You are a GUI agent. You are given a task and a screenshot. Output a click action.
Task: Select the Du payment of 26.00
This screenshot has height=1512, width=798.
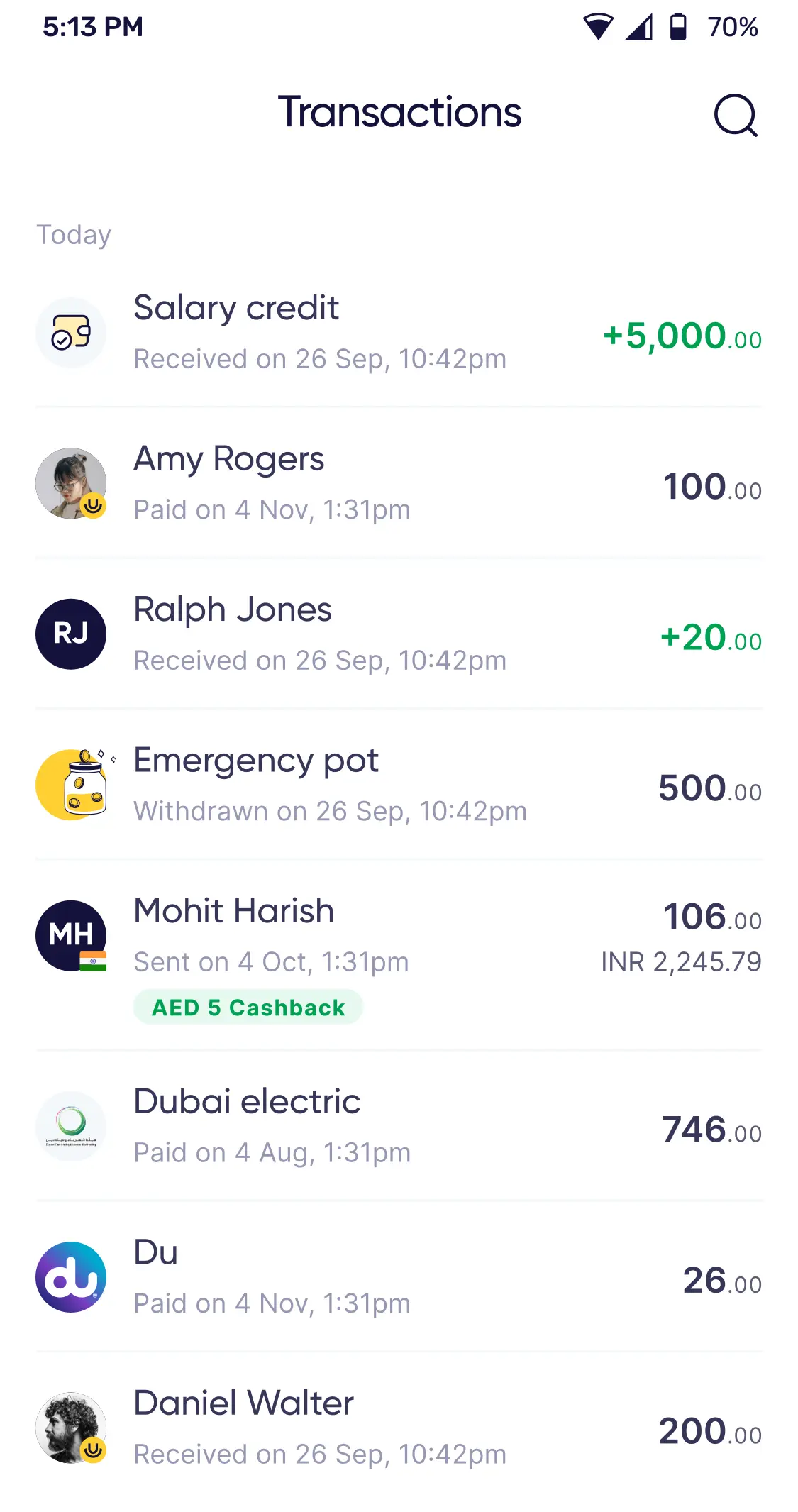721,1281
